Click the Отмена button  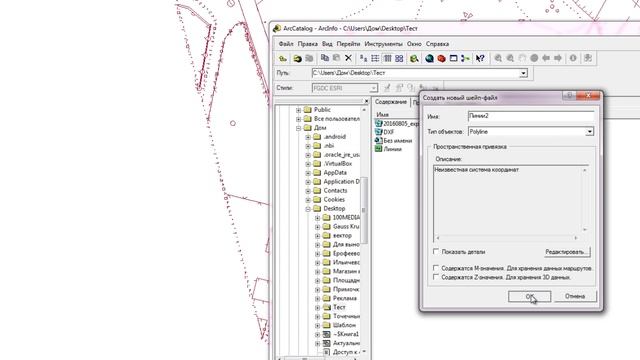click(575, 296)
